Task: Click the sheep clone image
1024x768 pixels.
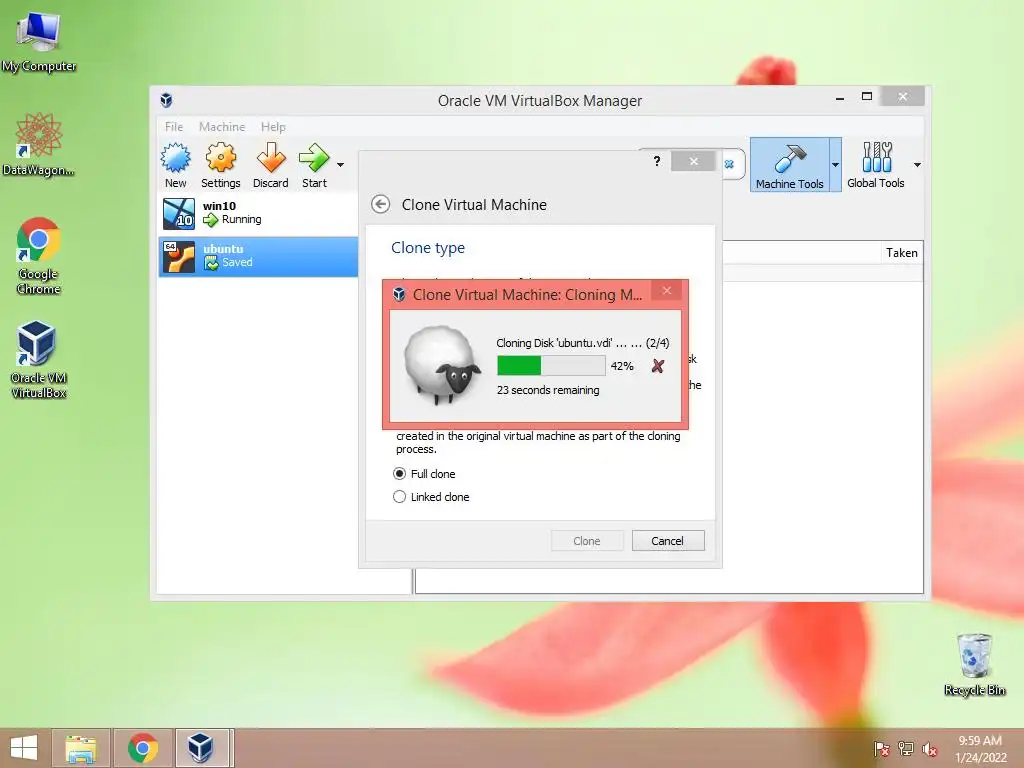Action: pyautogui.click(x=442, y=366)
